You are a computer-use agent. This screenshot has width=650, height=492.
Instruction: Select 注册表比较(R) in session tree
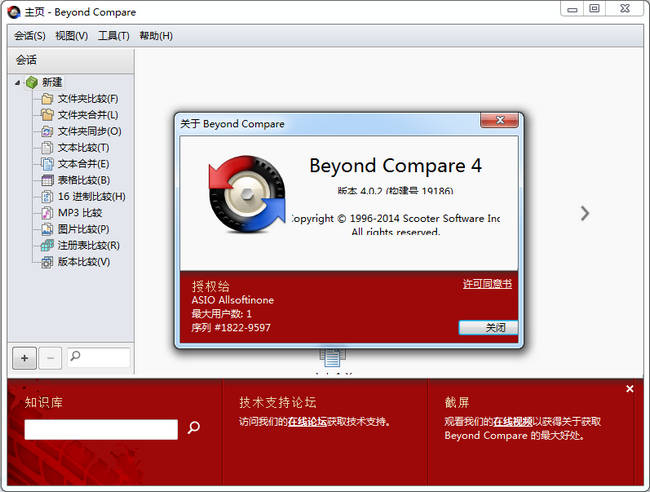tap(89, 245)
